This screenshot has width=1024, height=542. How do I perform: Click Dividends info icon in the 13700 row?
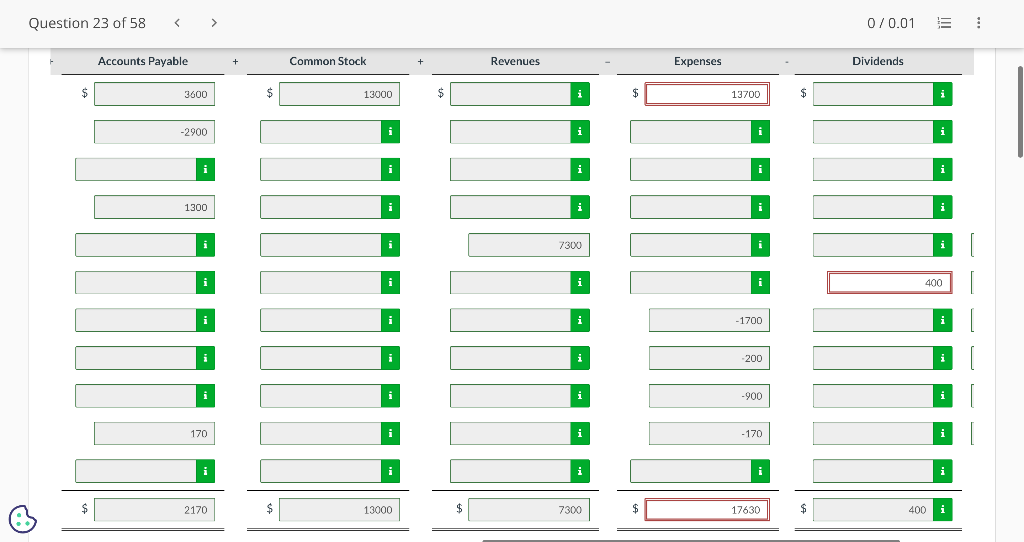point(942,94)
